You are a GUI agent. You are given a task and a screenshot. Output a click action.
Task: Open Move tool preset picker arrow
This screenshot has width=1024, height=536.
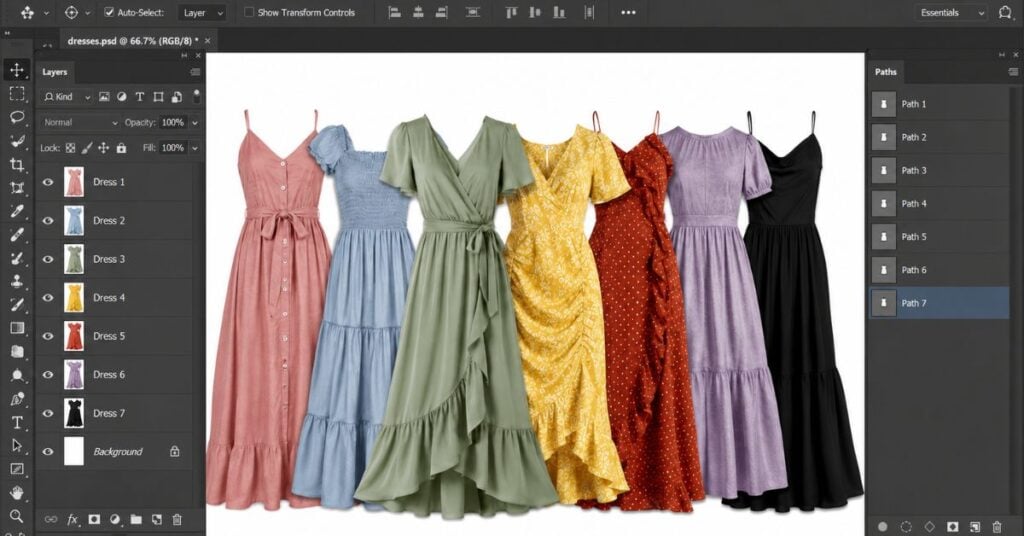pos(46,12)
